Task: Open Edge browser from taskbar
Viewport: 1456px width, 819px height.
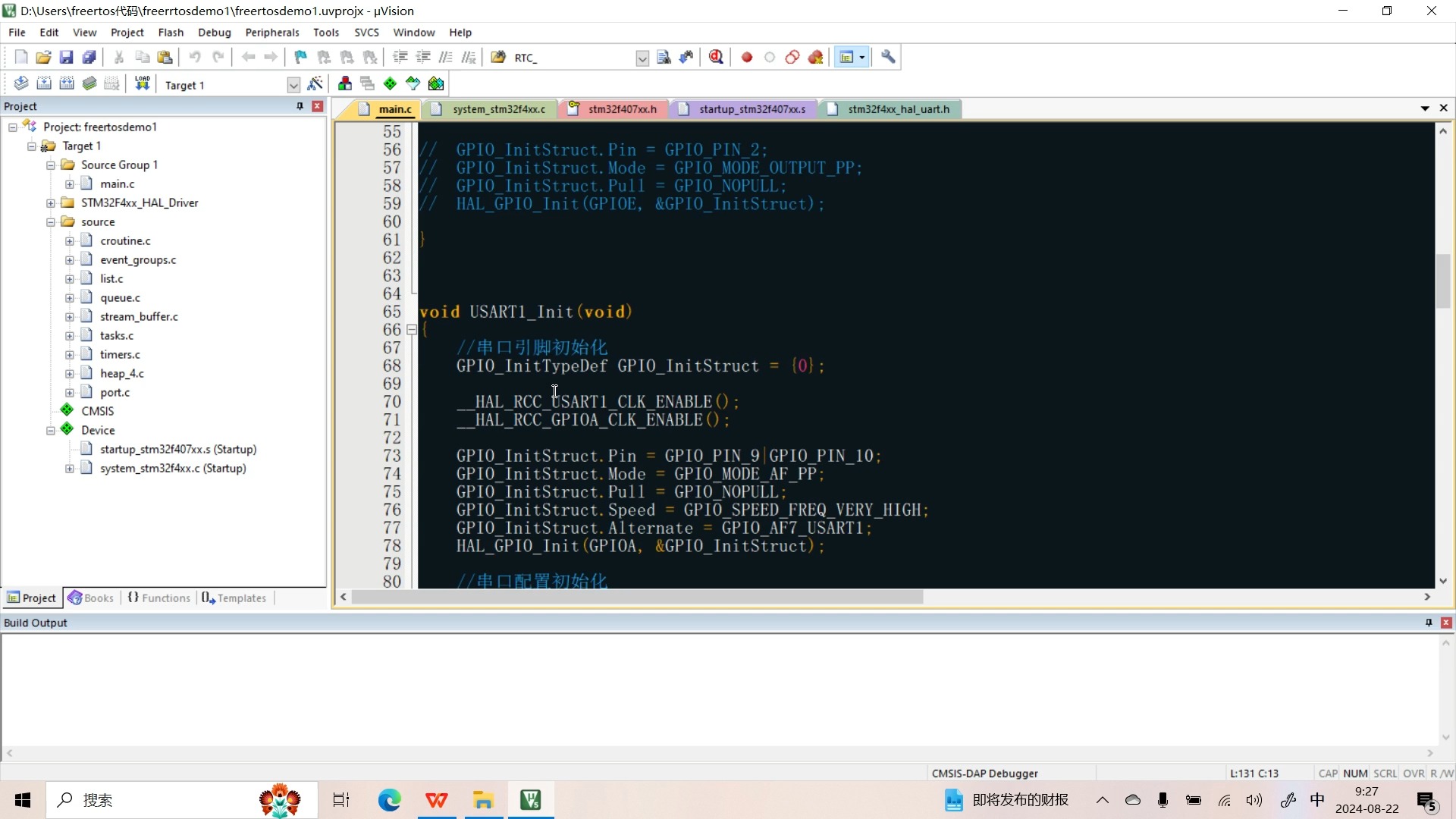Action: pos(389,800)
